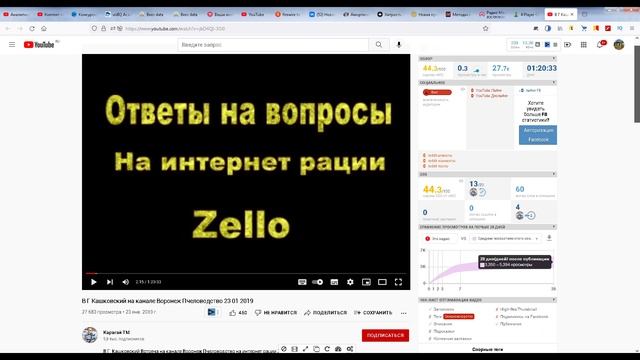
Task: Switch to the vidIQ browser tab
Action: tap(118, 14)
